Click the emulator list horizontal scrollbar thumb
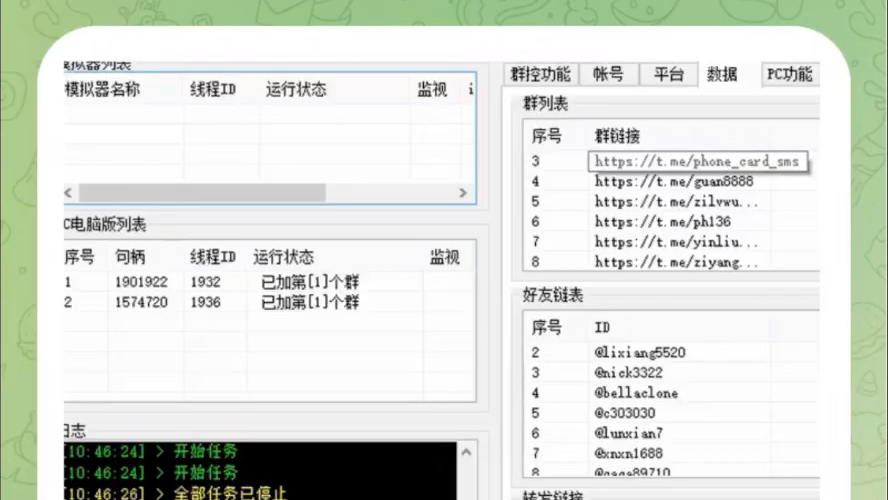888x500 pixels. click(x=202, y=193)
